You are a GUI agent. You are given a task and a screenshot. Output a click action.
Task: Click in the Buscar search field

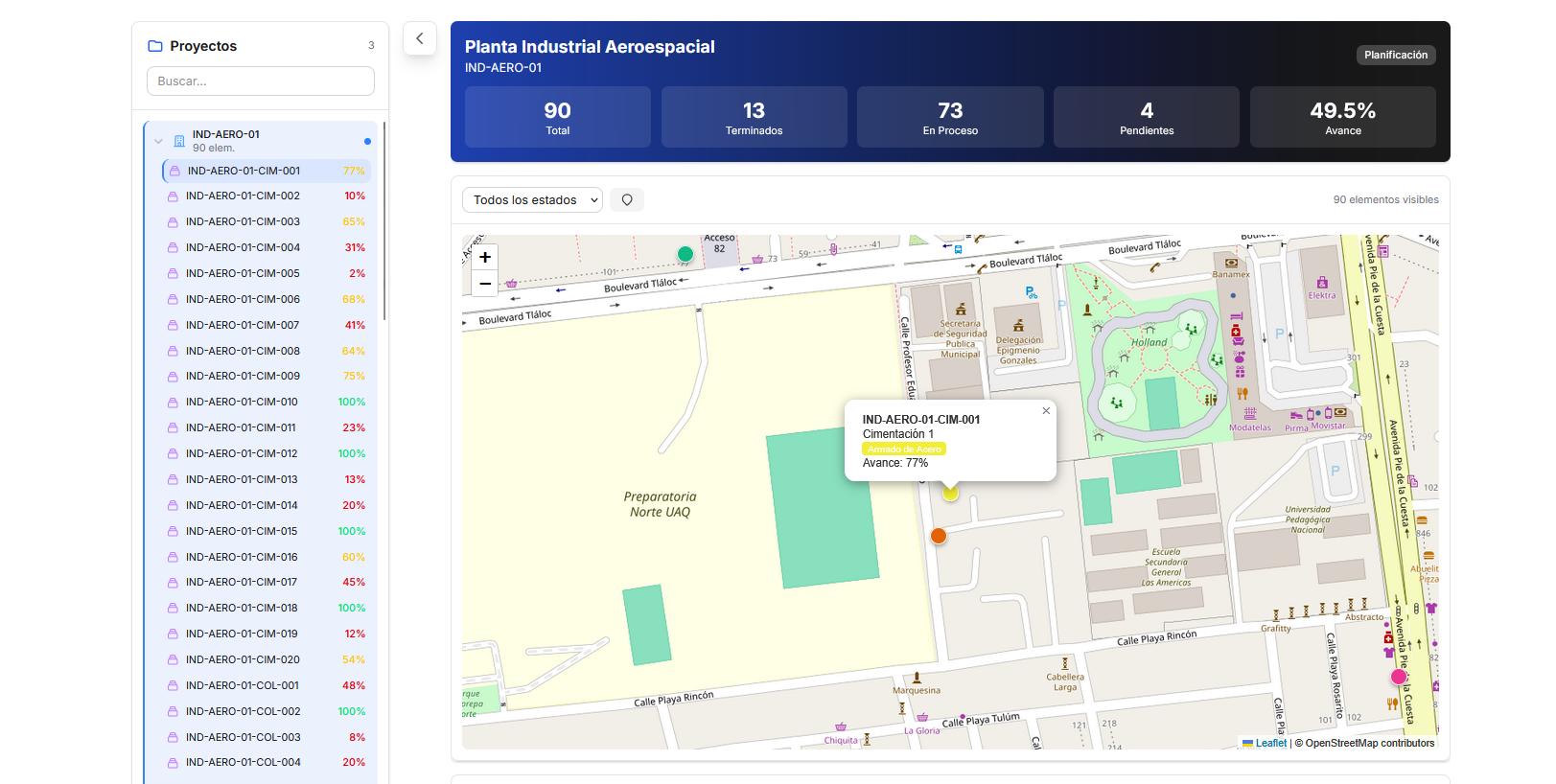click(261, 81)
